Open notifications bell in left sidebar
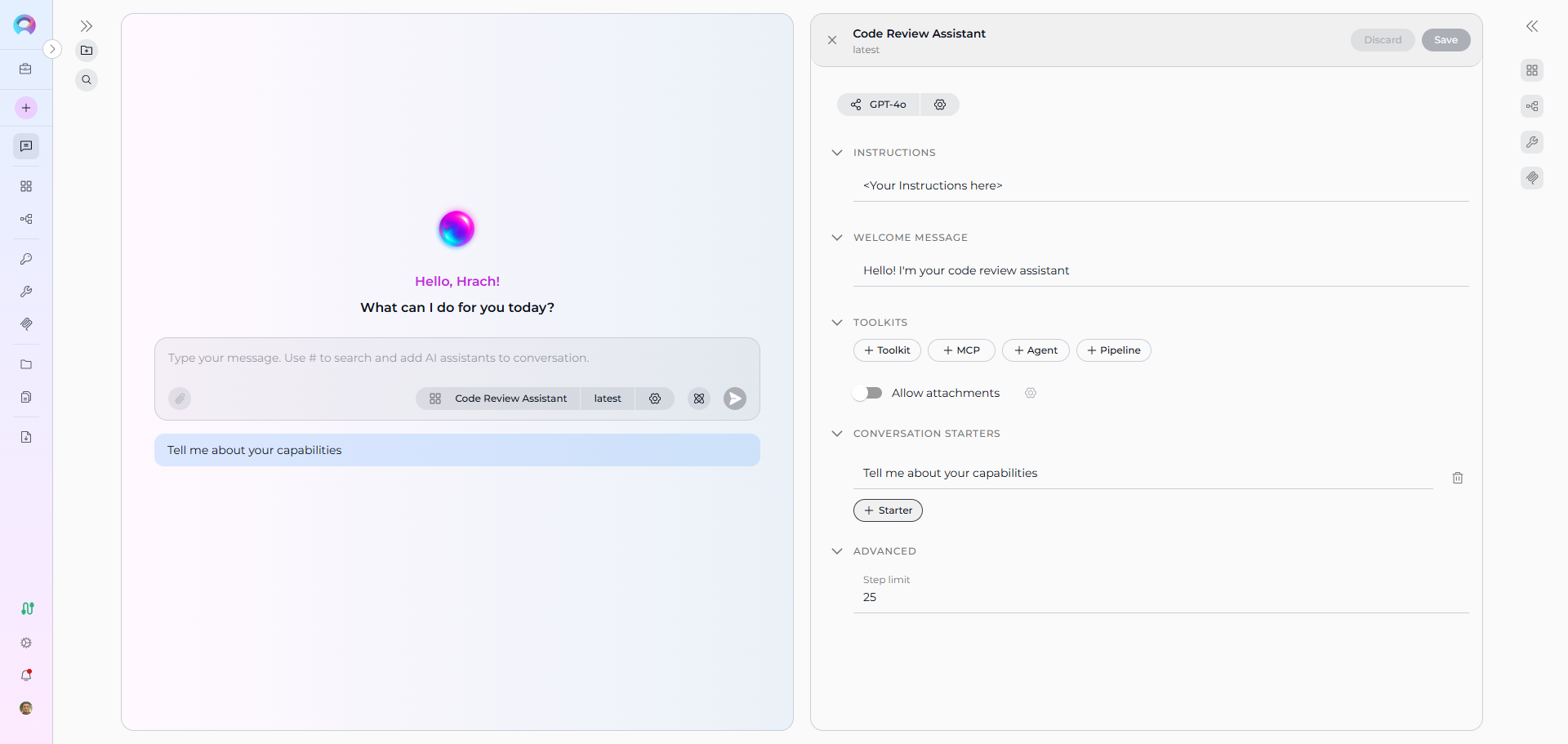 tap(26, 675)
